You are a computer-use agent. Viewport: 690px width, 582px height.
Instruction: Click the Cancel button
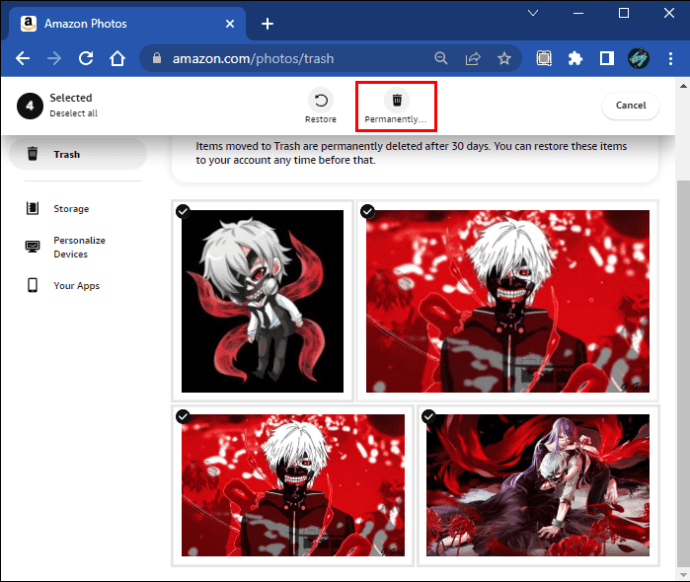point(630,105)
